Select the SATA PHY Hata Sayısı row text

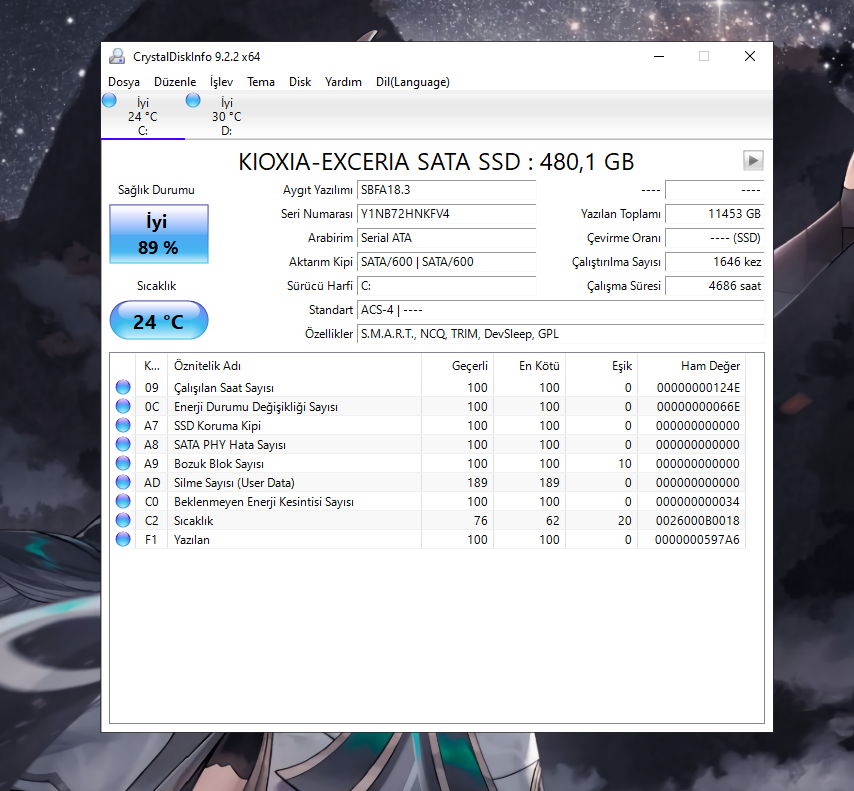tap(230, 445)
